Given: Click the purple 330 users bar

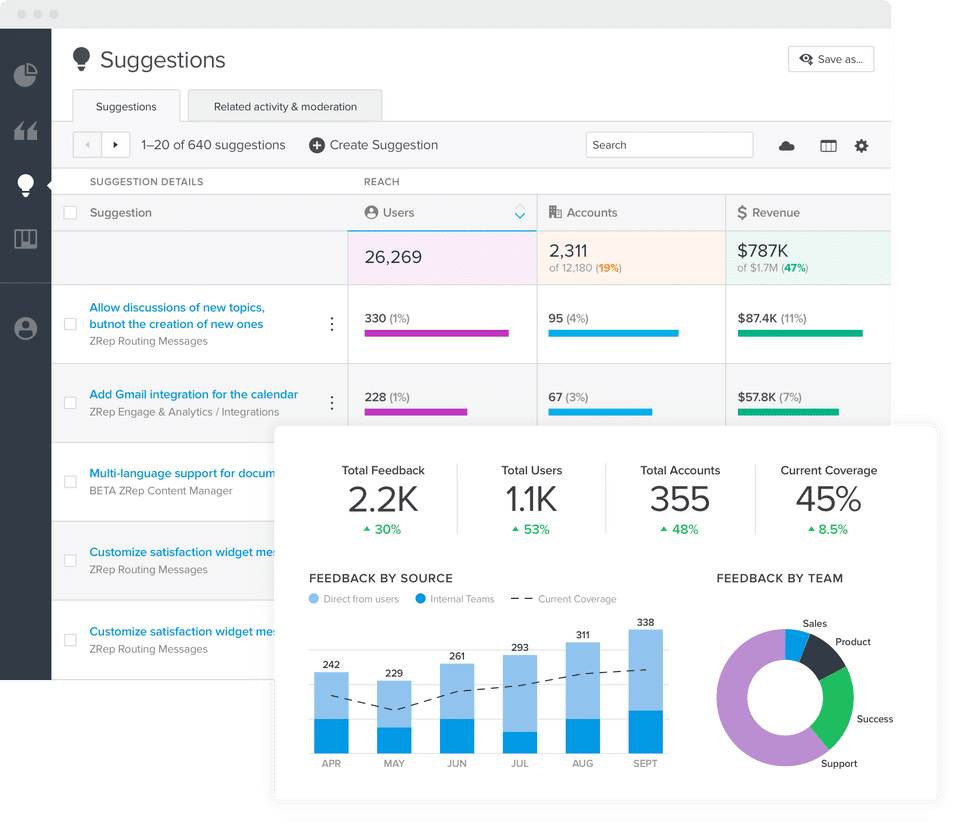Looking at the screenshot, I should tap(437, 333).
